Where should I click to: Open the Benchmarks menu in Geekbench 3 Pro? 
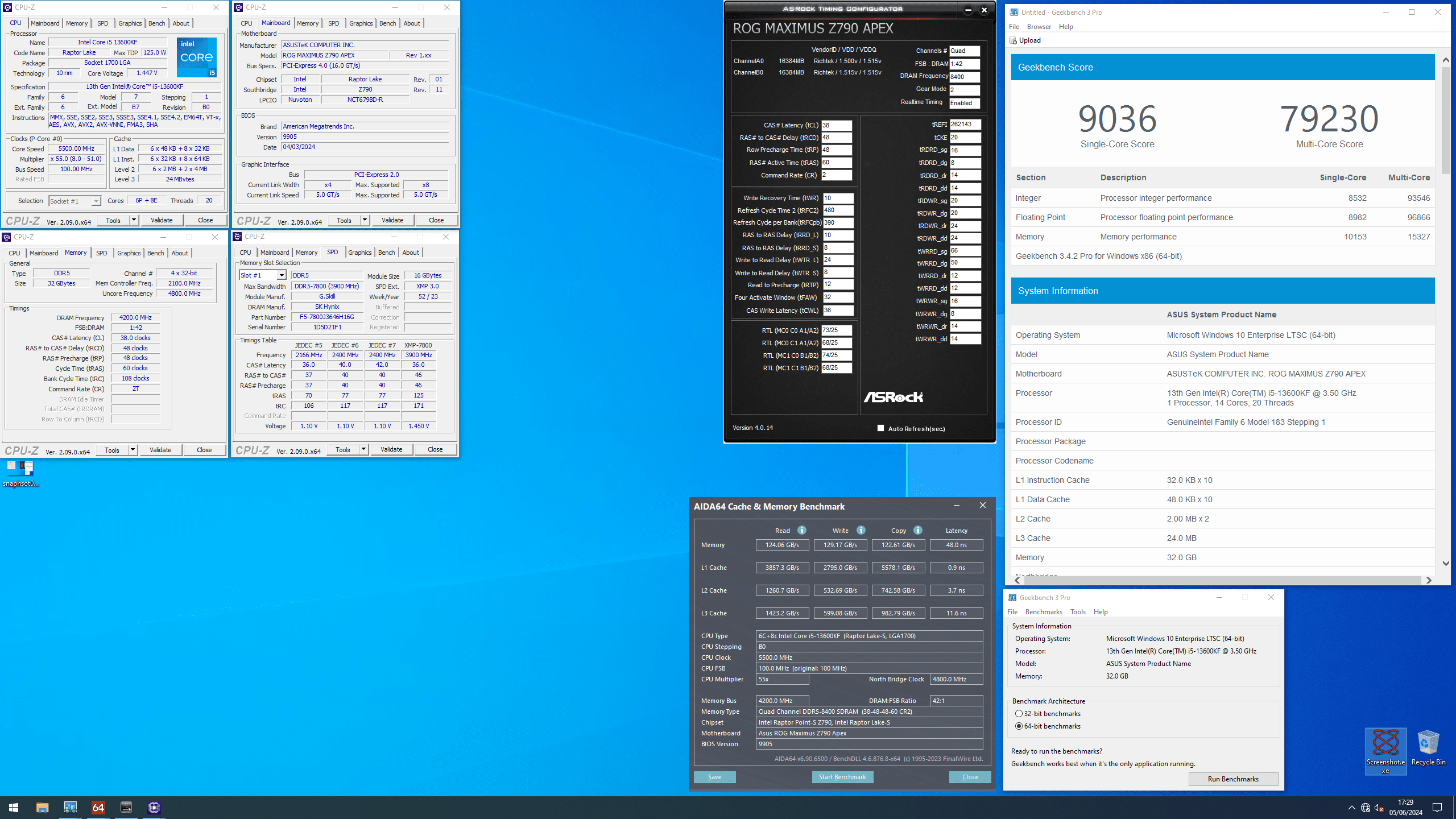(x=1043, y=612)
